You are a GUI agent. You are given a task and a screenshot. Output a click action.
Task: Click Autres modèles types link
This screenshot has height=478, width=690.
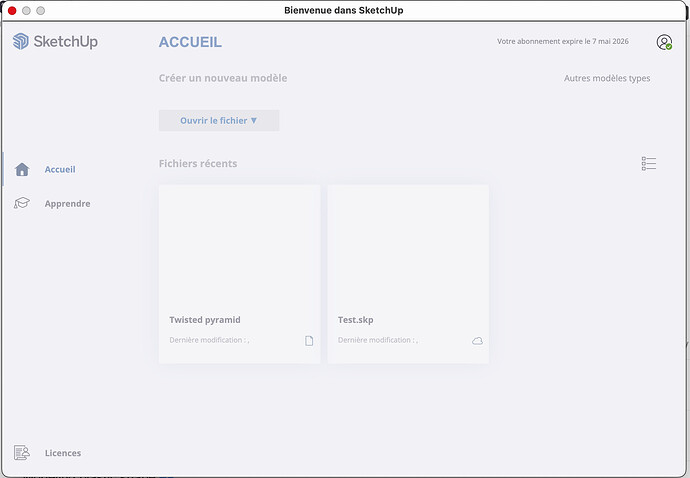click(x=607, y=78)
